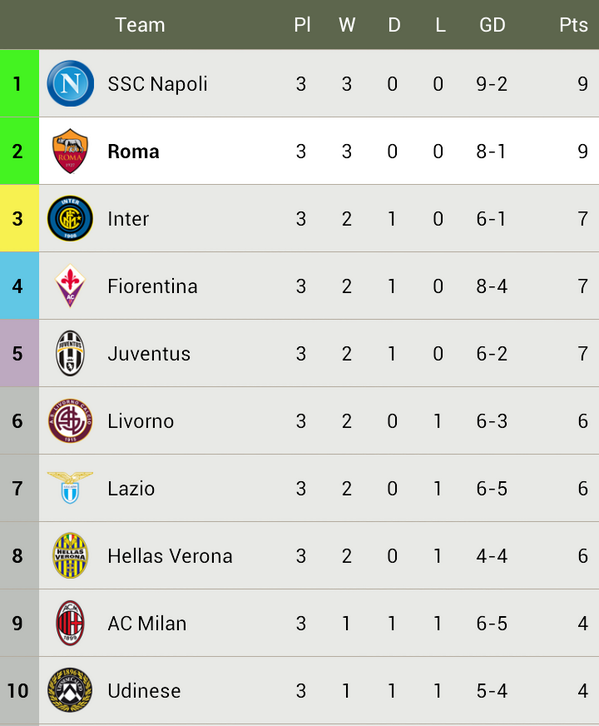Viewport: 599px width, 726px height.
Task: Open the Juventus crest icon
Action: coord(70,353)
